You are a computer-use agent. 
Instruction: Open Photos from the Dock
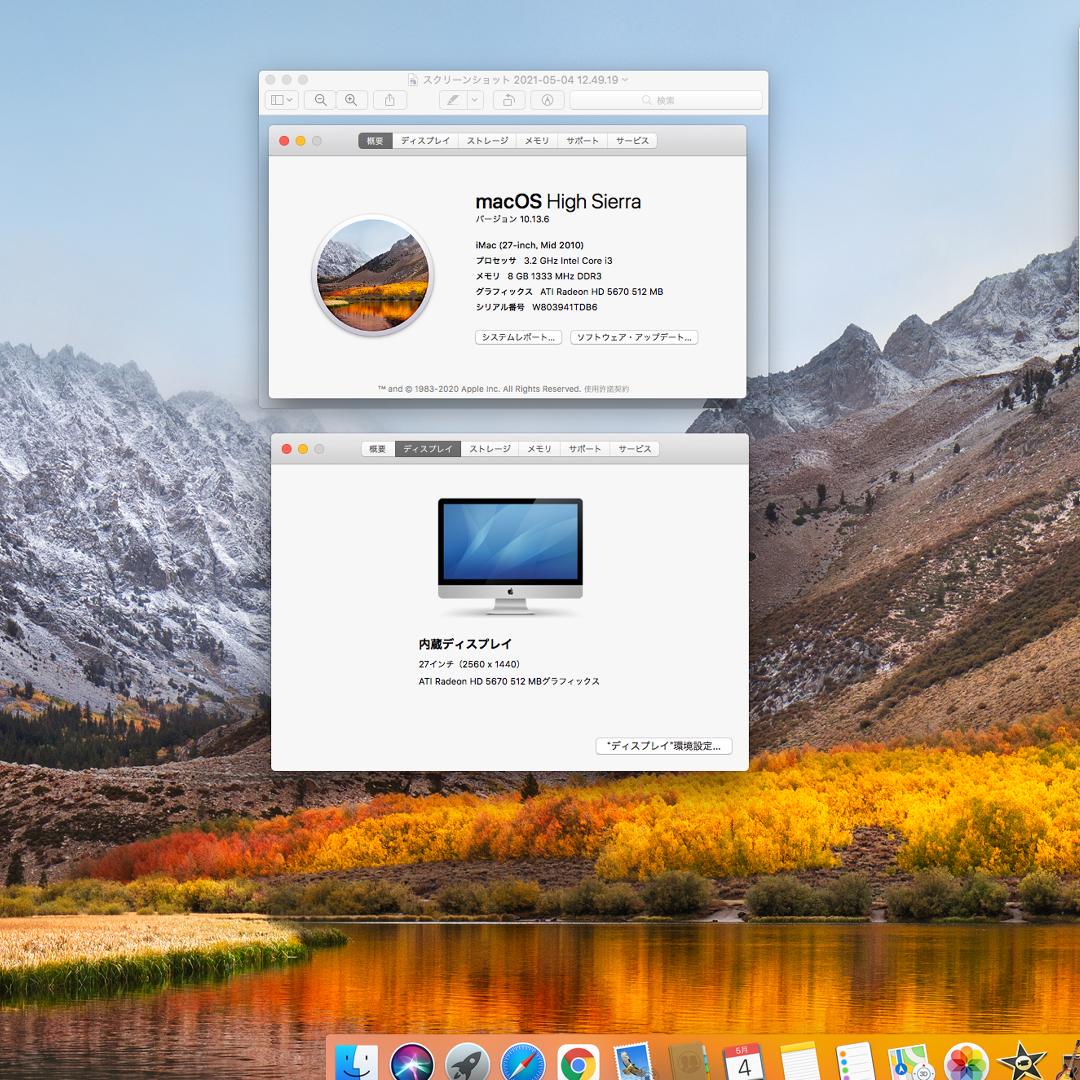(965, 1063)
